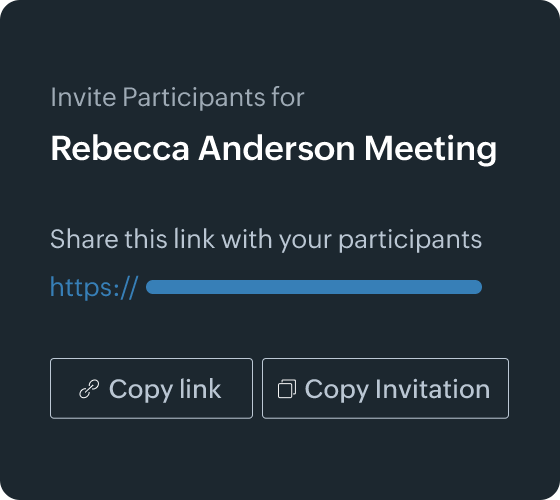Click the https:// prefix text
Screen dimensions: 560x500
click(x=94, y=288)
